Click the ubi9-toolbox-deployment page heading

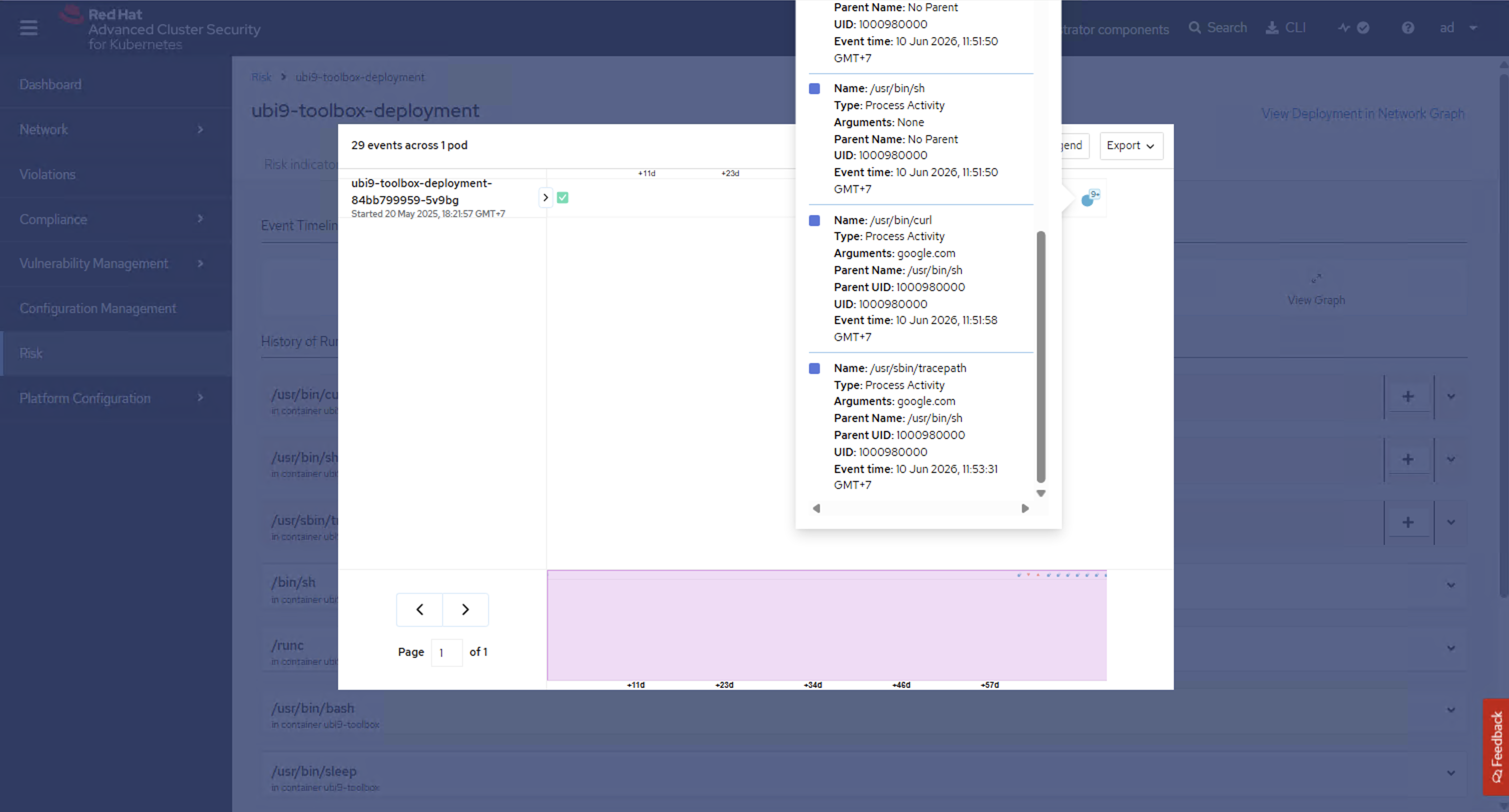coord(365,110)
